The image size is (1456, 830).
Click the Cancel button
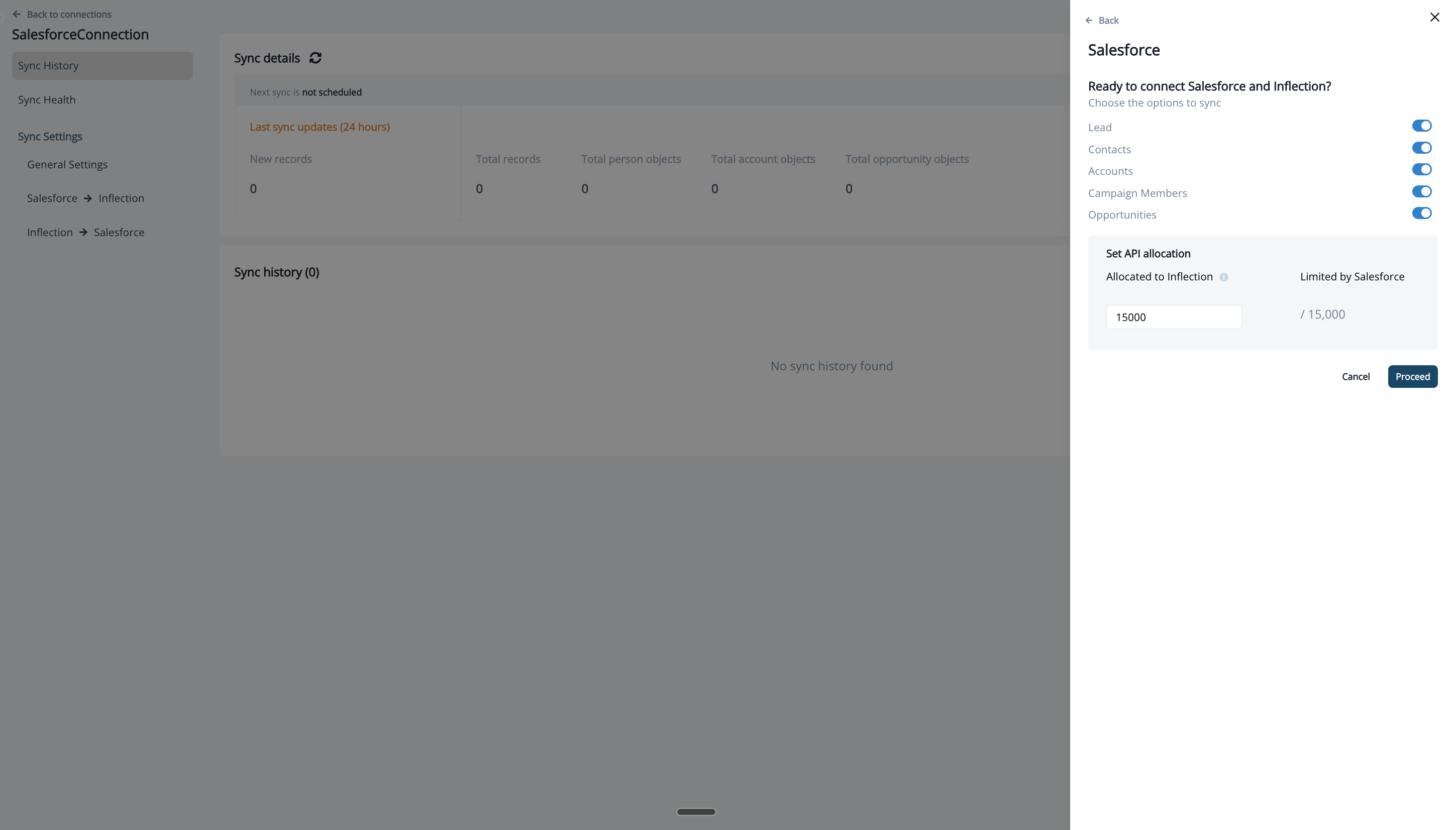tap(1355, 376)
